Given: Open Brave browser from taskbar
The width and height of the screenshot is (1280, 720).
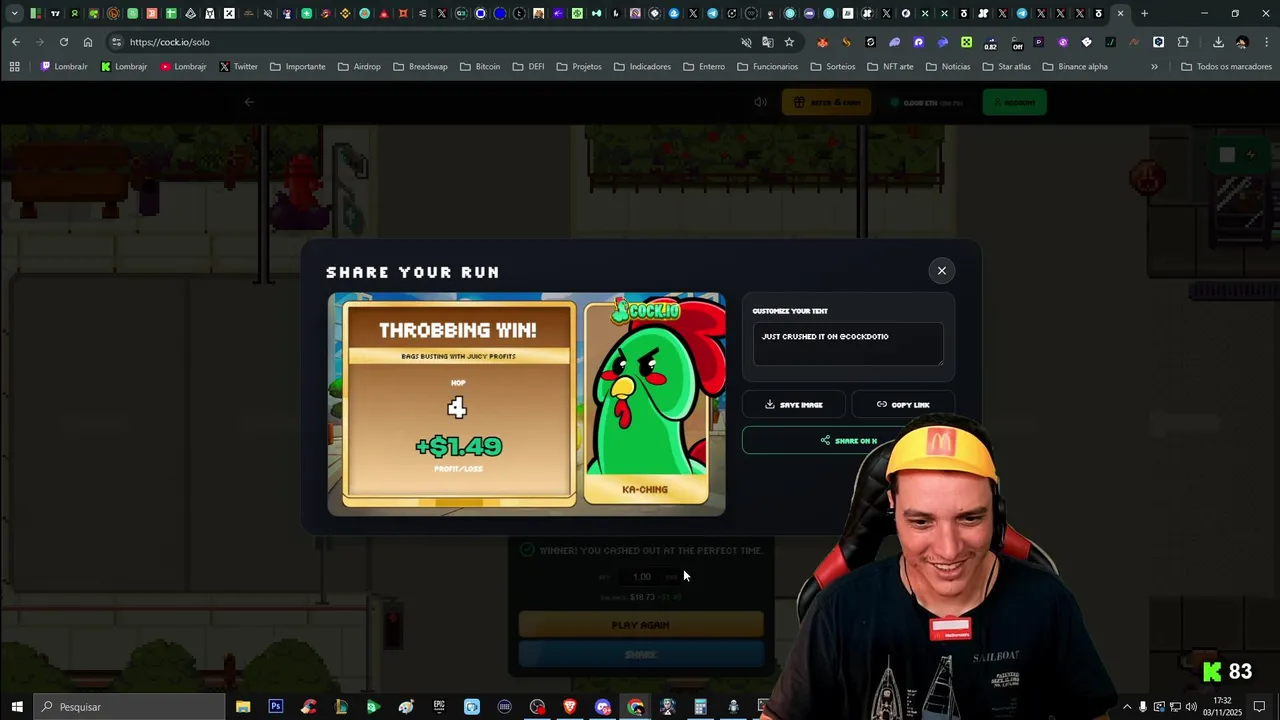Looking at the screenshot, I should point(570,707).
